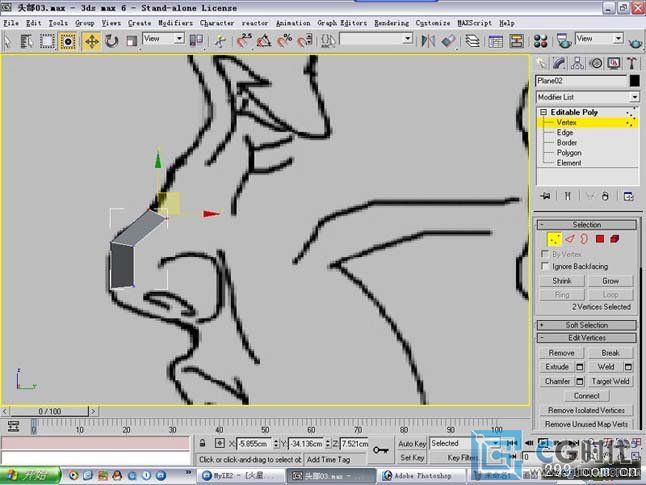Switch to Motion command panel tab

click(x=596, y=63)
